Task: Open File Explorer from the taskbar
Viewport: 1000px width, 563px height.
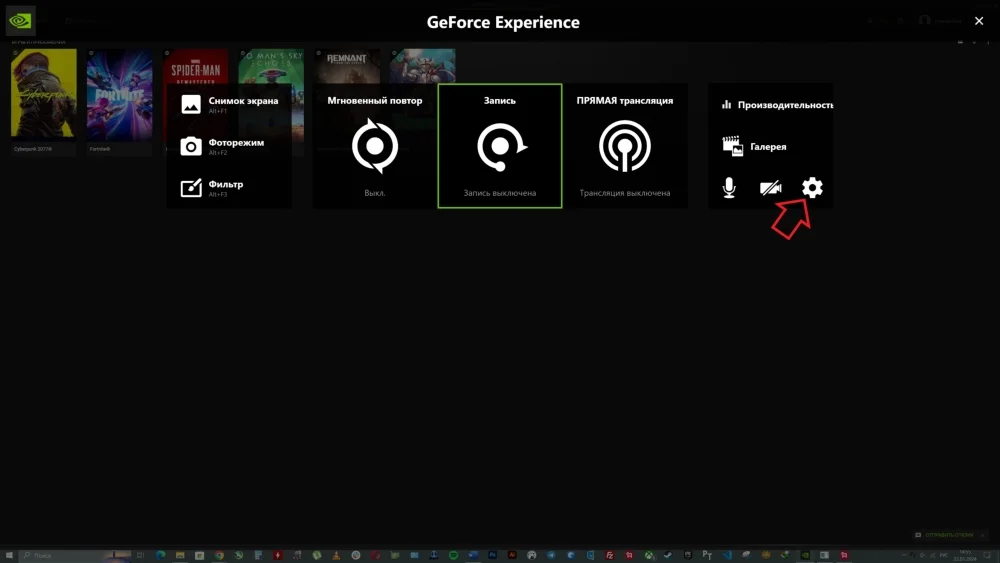Action: point(180,555)
